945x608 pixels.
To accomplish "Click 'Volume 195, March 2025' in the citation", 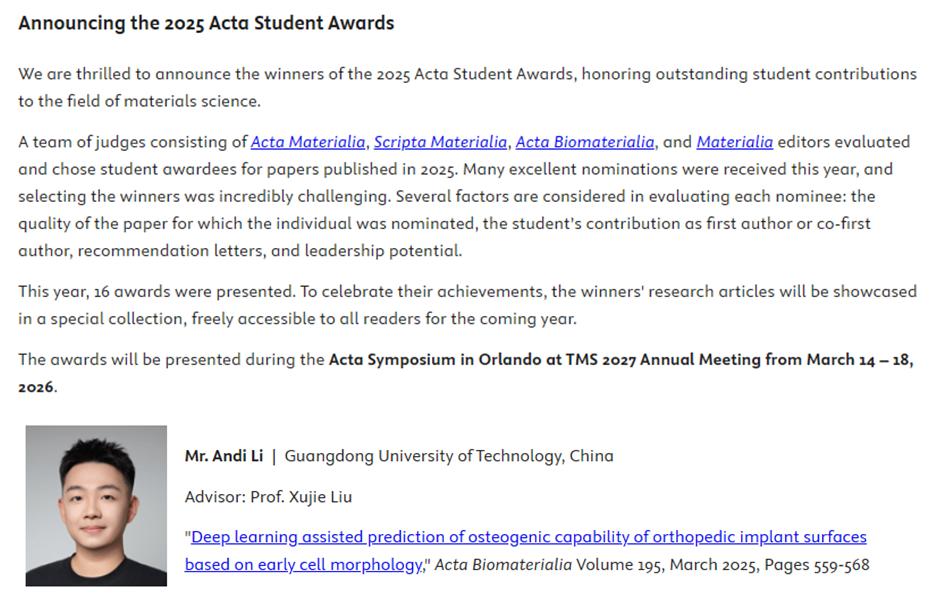I will pos(668,565).
